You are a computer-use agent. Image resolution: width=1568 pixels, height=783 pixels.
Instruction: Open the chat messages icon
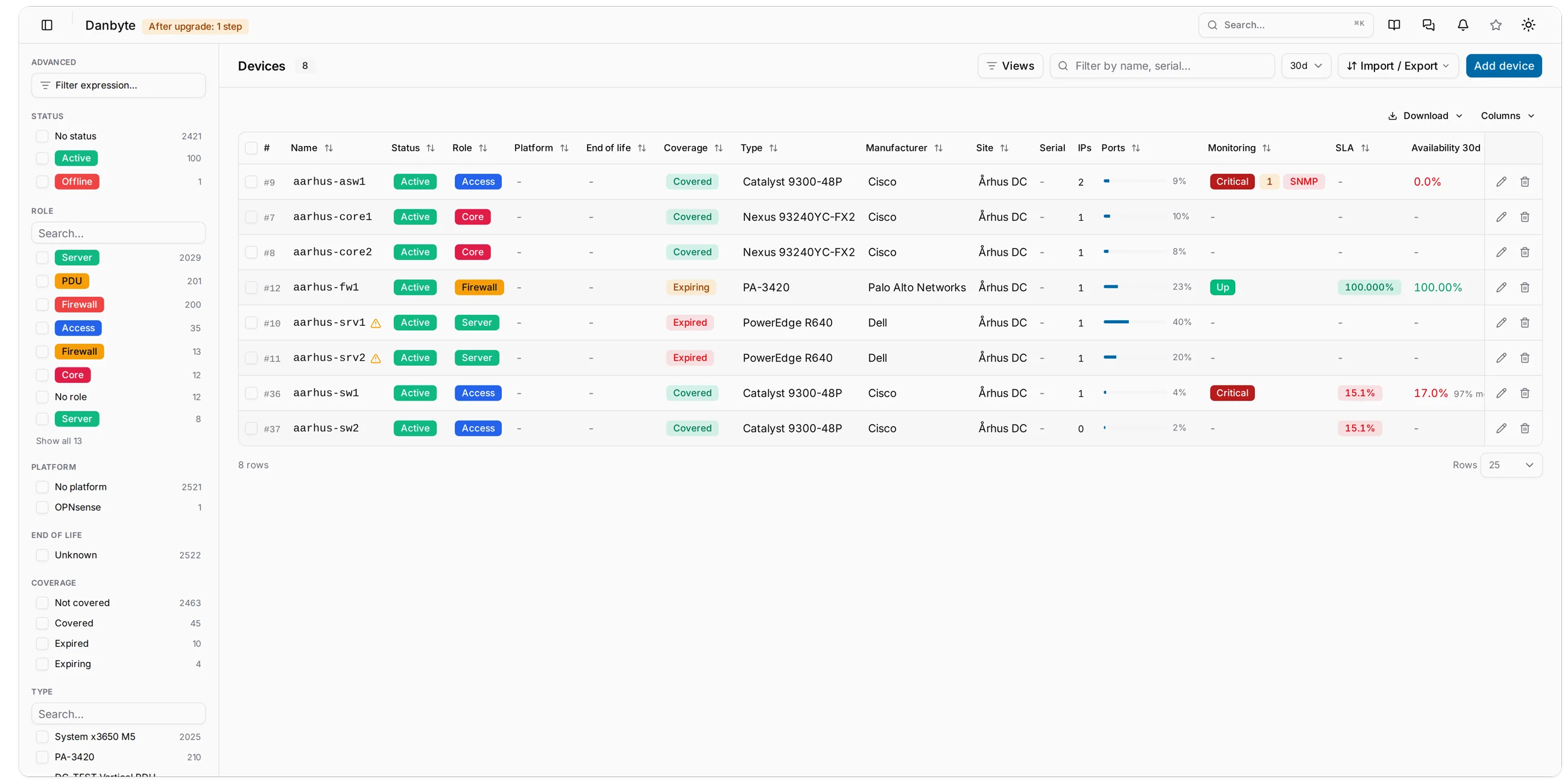coord(1428,25)
